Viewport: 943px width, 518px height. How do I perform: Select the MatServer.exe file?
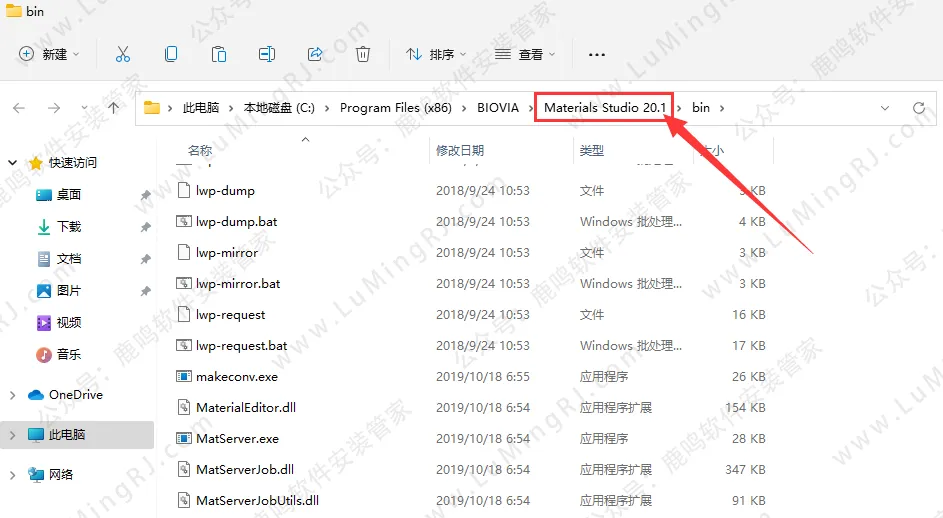coord(237,439)
